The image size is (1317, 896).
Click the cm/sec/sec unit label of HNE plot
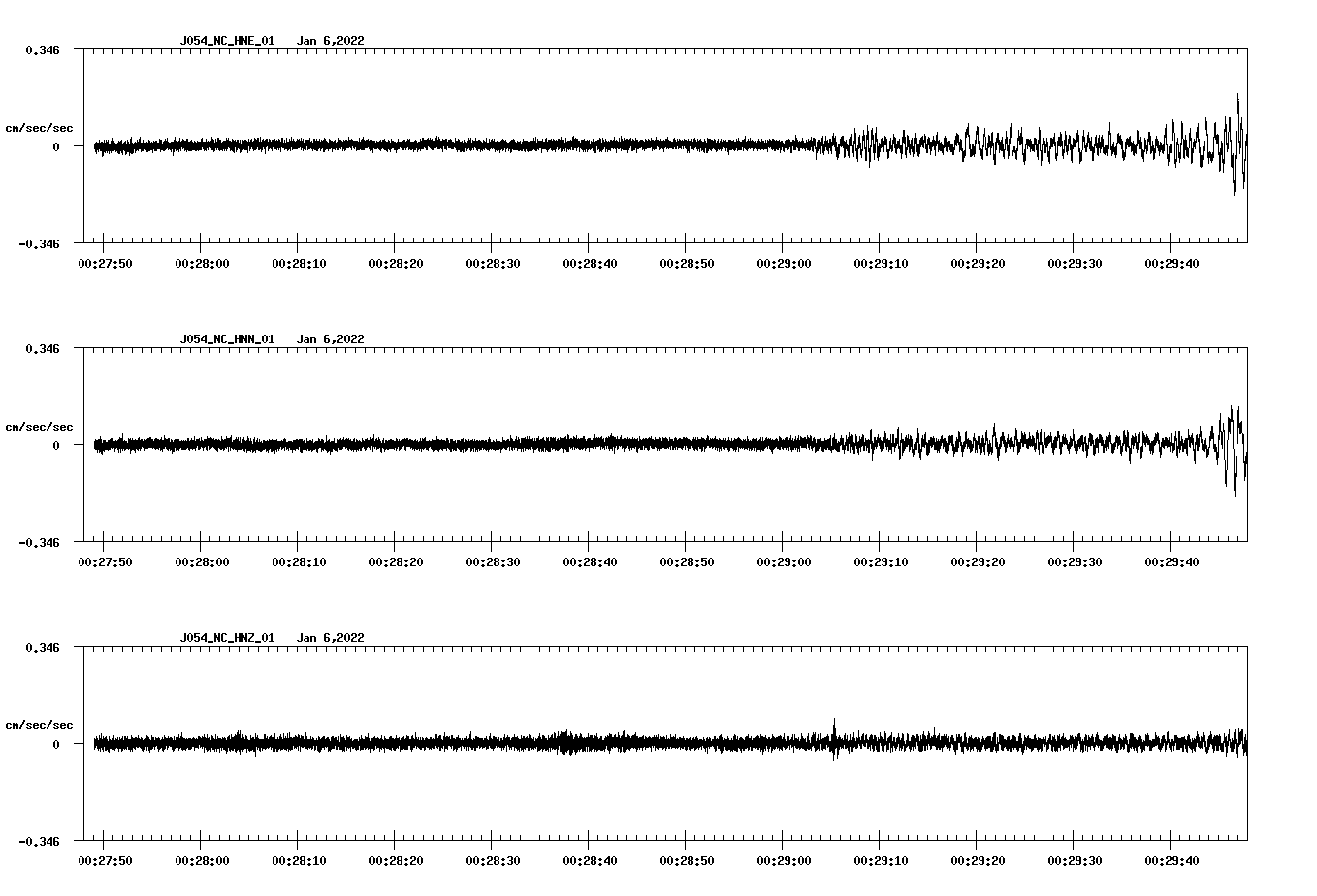39,128
